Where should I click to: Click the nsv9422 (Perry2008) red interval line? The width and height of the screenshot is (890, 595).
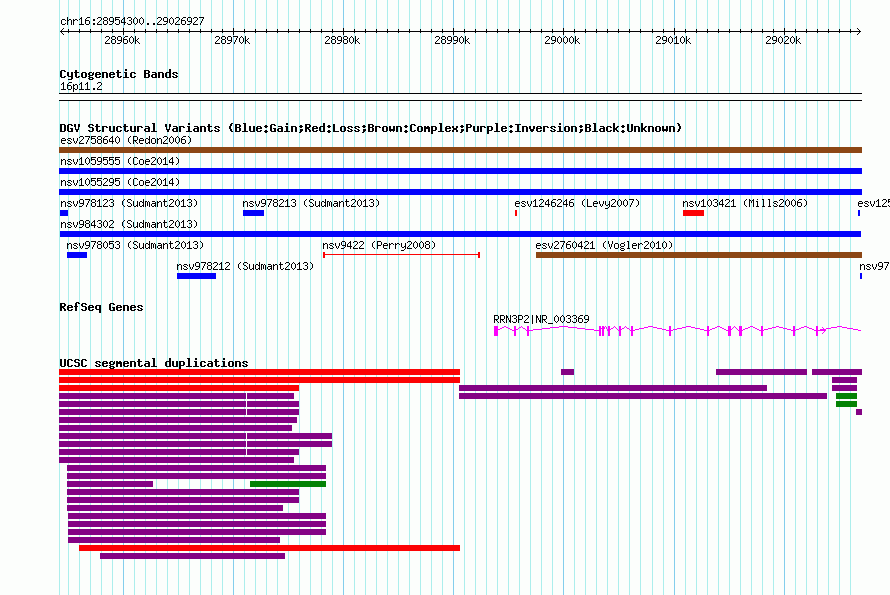coord(401,255)
